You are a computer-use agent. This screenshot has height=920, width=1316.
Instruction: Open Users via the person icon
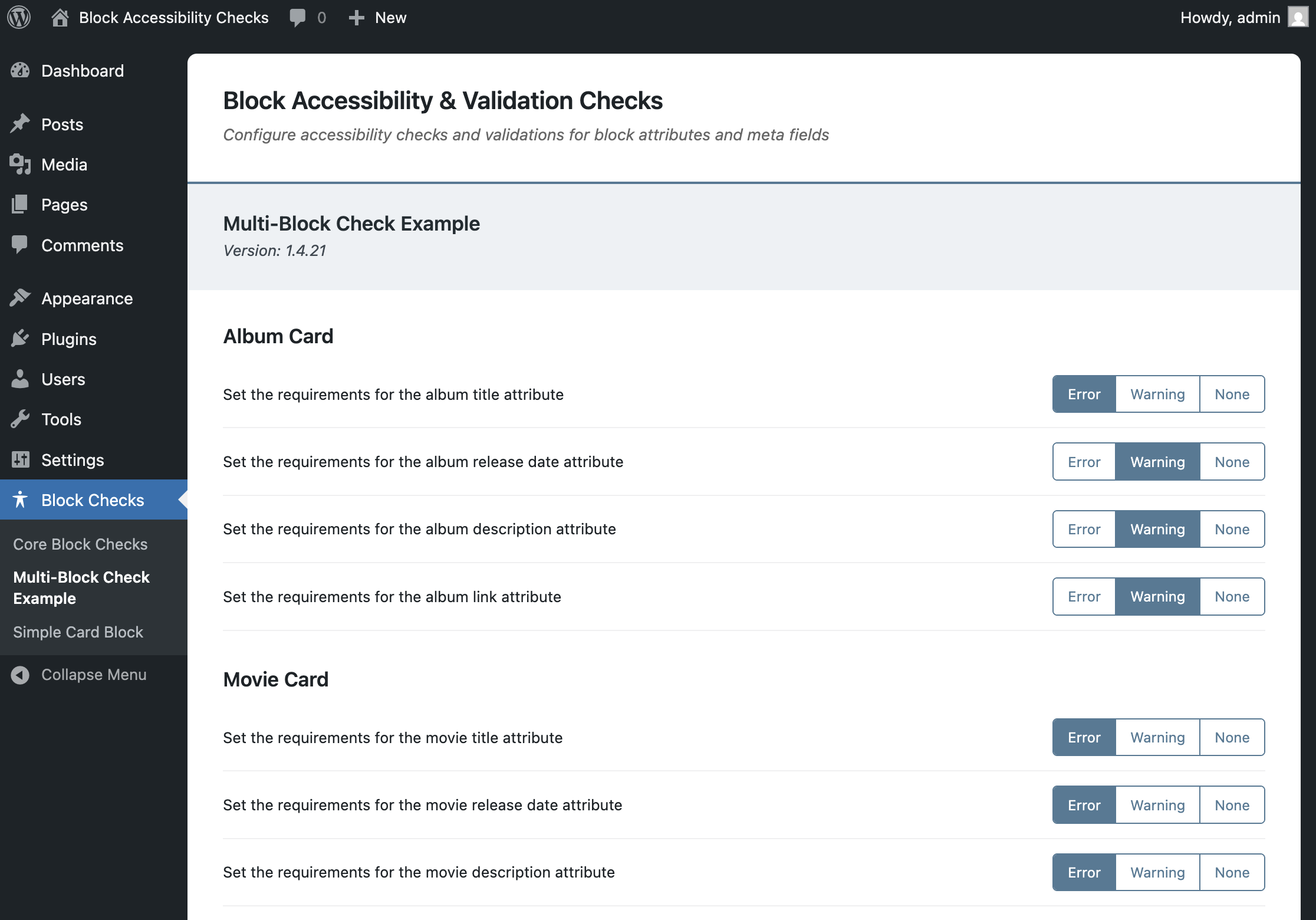[x=20, y=379]
